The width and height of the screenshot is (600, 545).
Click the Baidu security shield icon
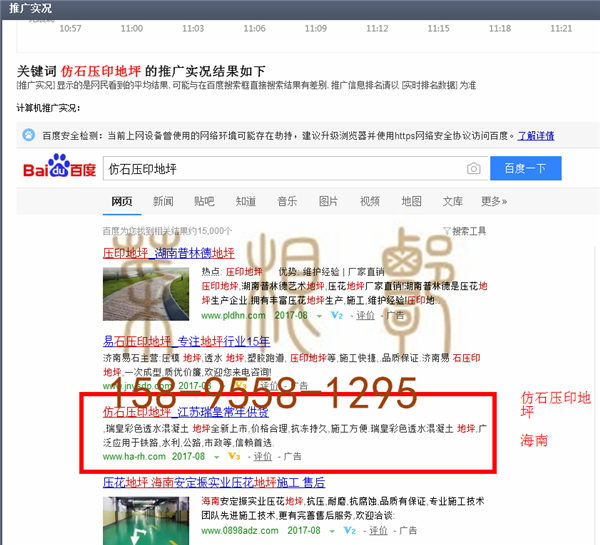coord(28,135)
